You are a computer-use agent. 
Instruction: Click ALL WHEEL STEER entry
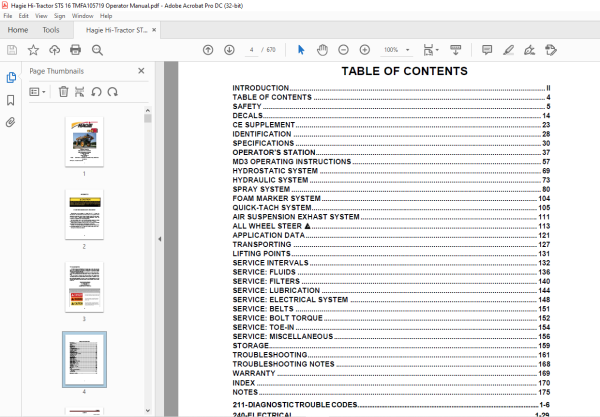click(x=391, y=226)
